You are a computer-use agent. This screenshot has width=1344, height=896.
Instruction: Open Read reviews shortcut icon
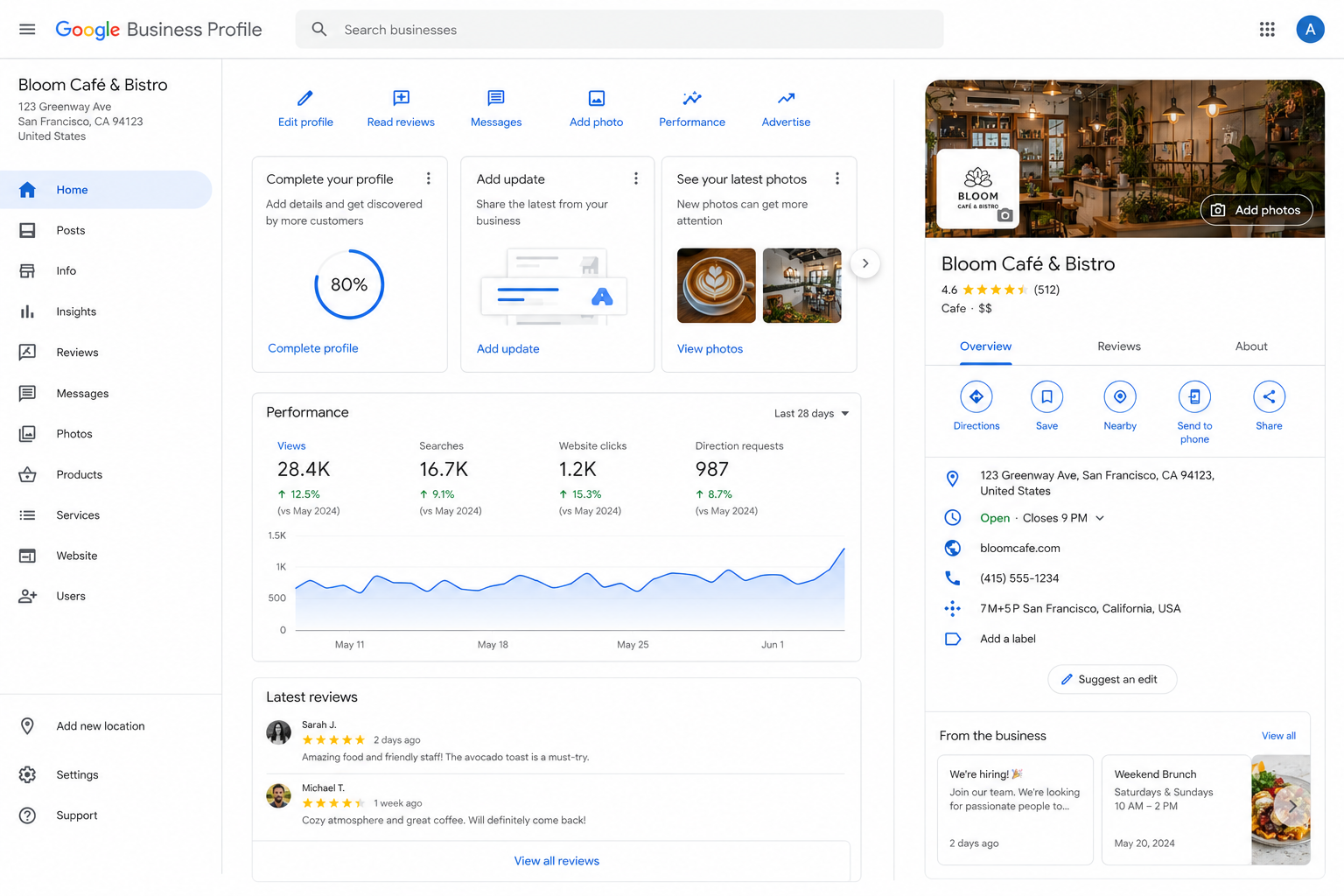(x=401, y=98)
